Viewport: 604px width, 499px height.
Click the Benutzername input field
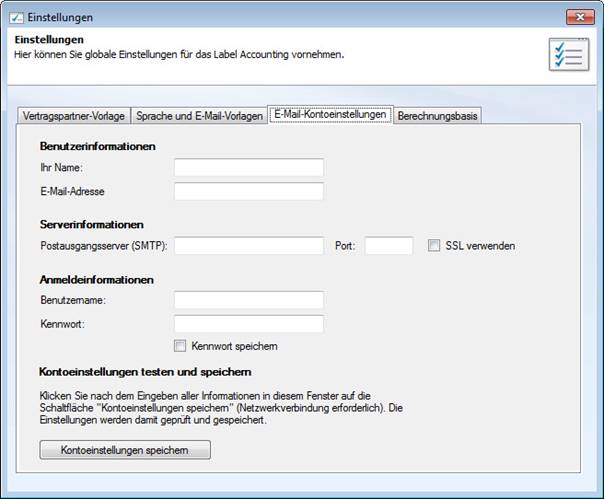[x=249, y=300]
